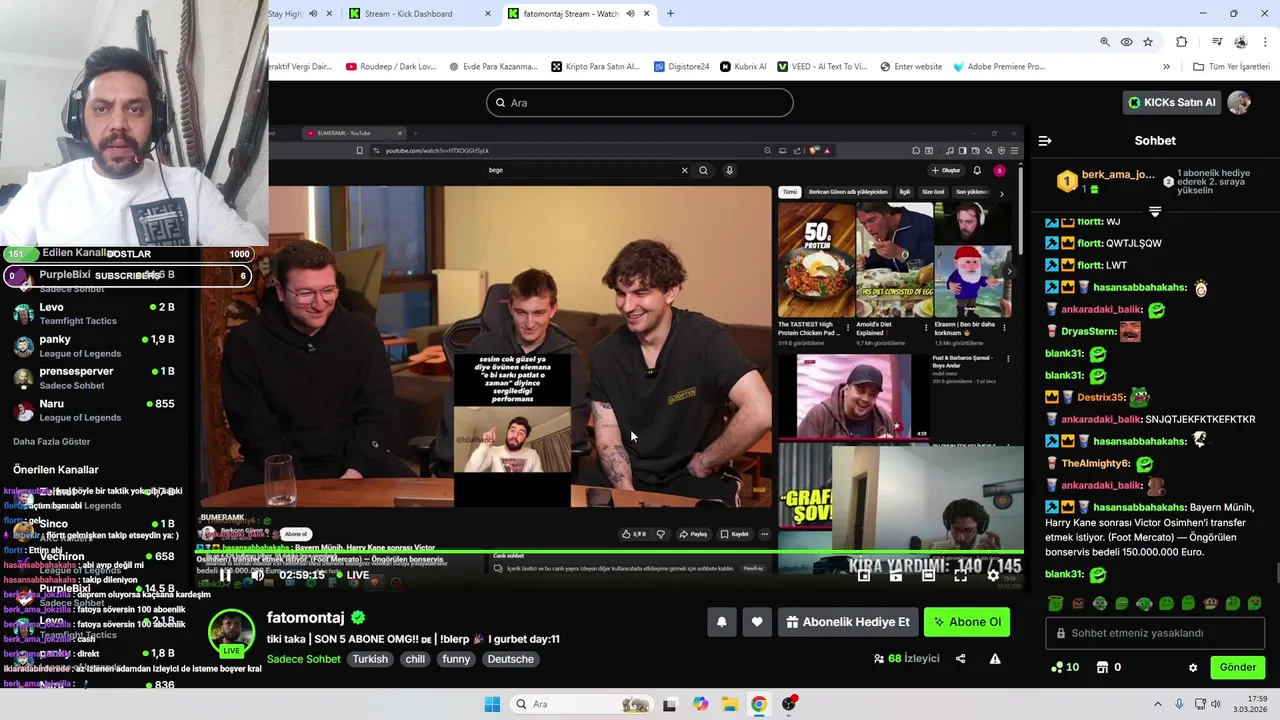This screenshot has width=1280, height=720.
Task: Open chat settings gear icon
Action: coord(1193,667)
